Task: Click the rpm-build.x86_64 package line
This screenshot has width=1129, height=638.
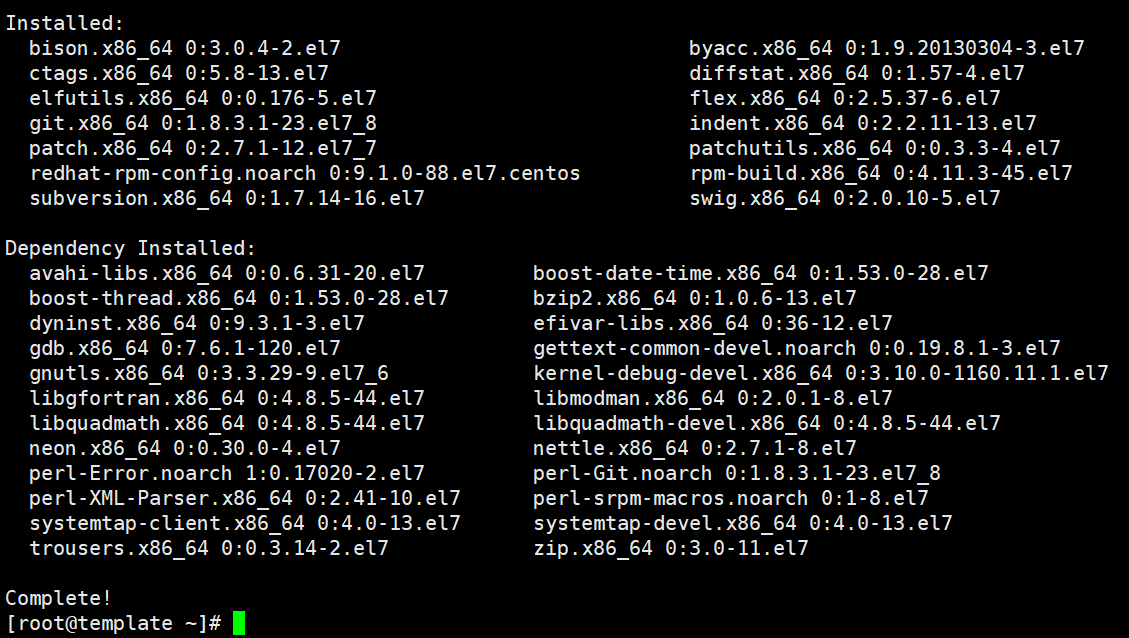Action: [x=880, y=173]
